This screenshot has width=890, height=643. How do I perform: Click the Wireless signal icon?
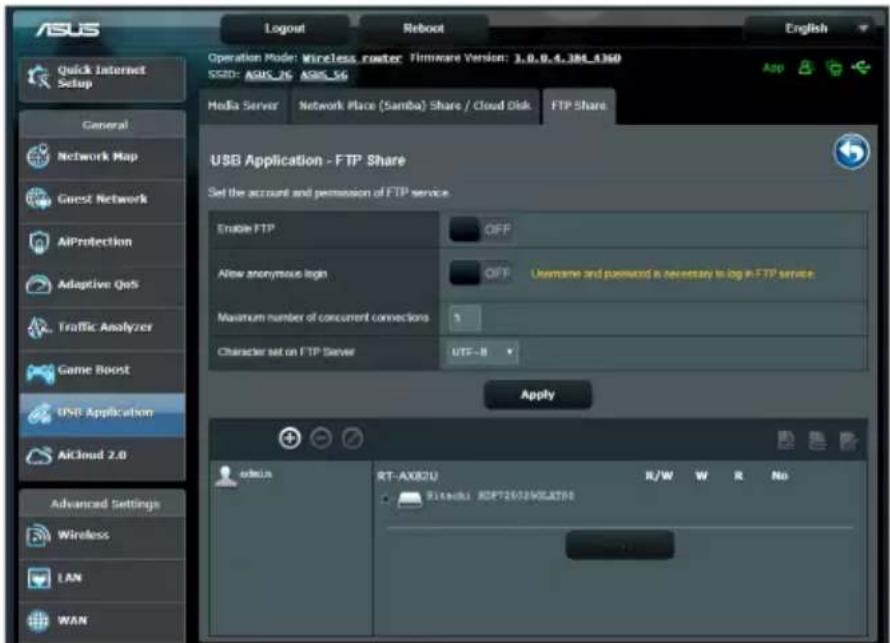[x=38, y=535]
